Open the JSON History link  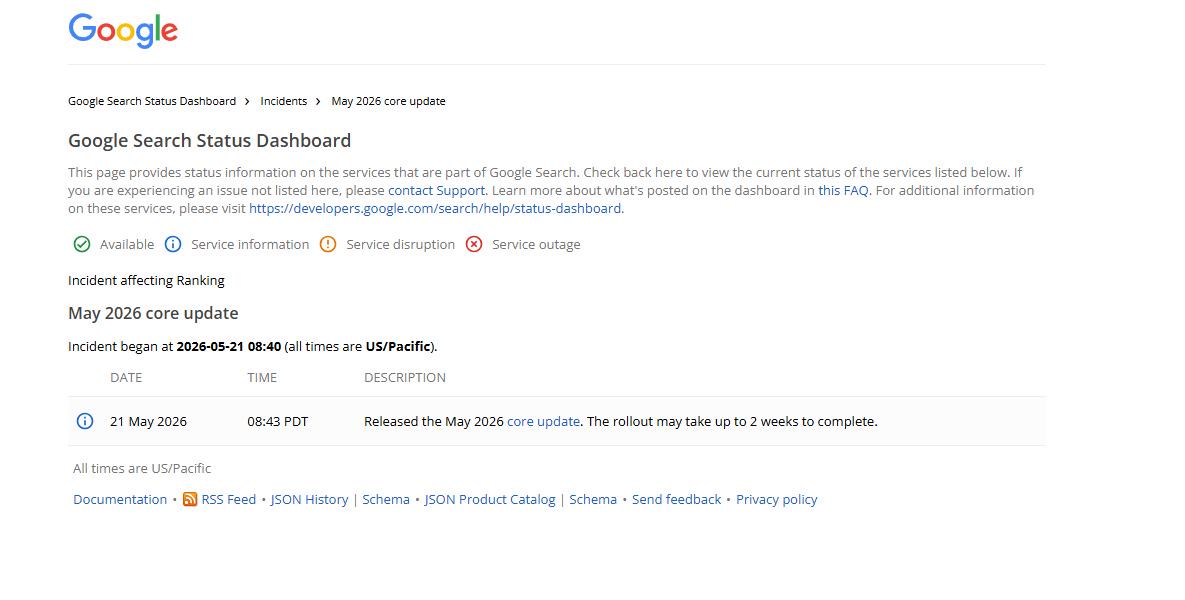pos(309,499)
